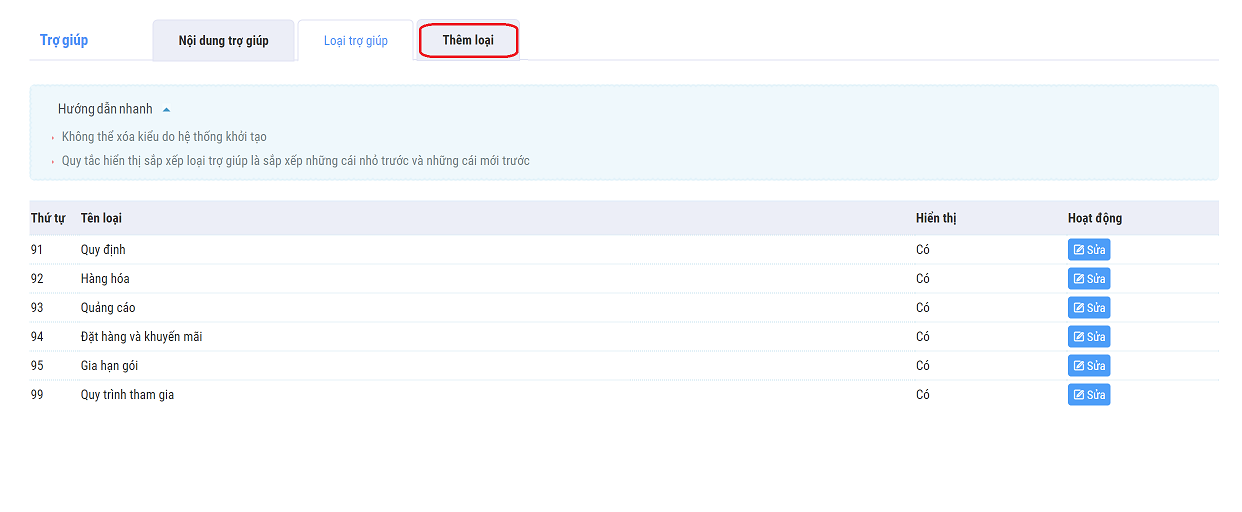The height and width of the screenshot is (512, 1242).
Task: Edit the Đặt hàng và khuyến mãi row
Action: pyautogui.click(x=1088, y=337)
